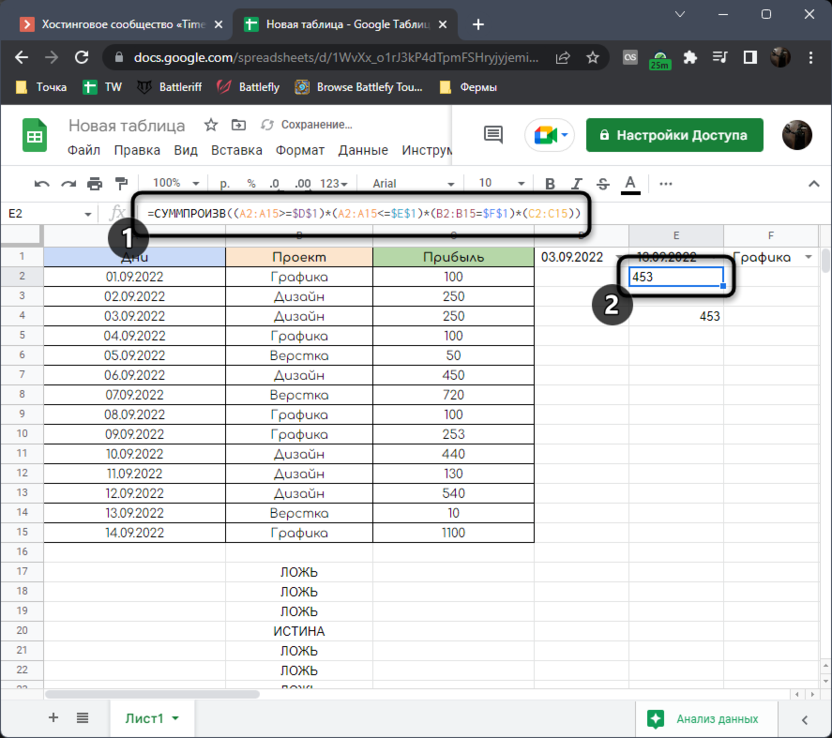
Task: Expand the Графика dropdown in cell F1
Action: pyautogui.click(x=808, y=257)
